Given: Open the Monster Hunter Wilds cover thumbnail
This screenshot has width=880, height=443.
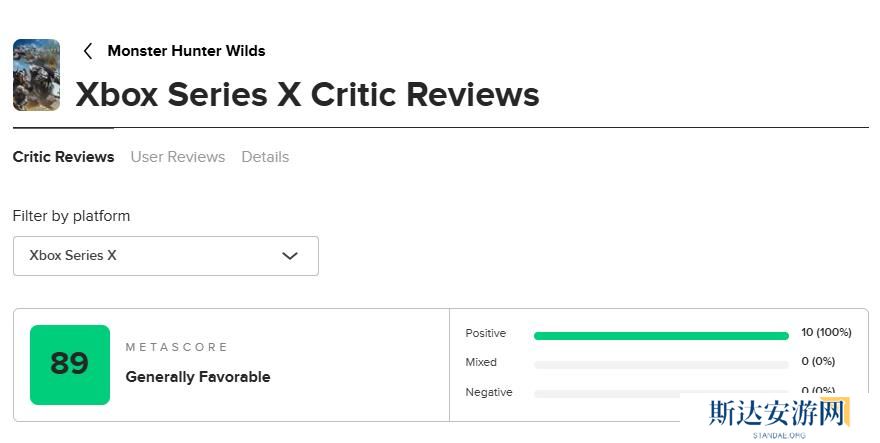Looking at the screenshot, I should point(36,75).
